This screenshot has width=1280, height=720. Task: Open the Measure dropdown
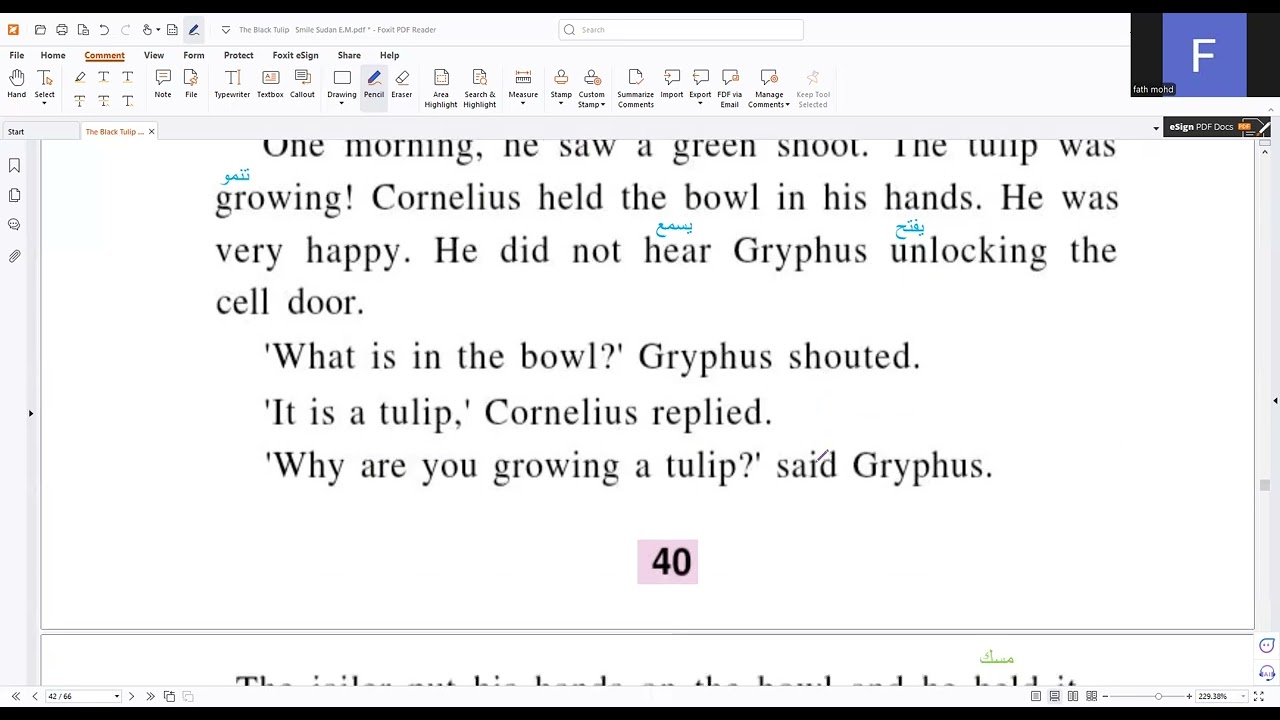pos(523,103)
